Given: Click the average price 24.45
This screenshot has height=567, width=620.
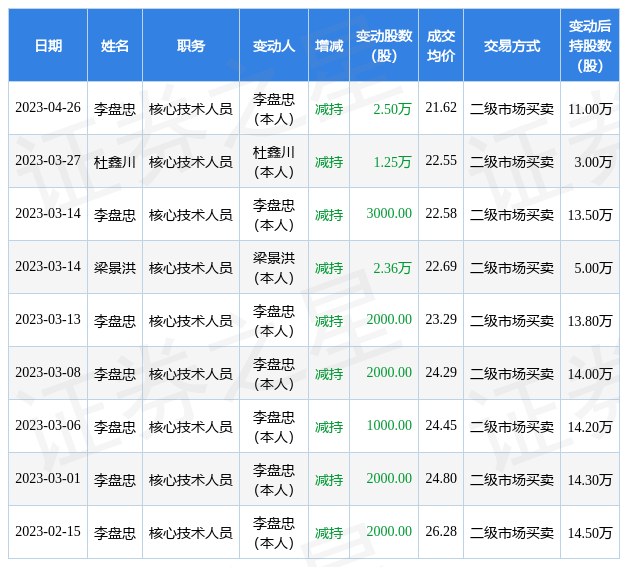Looking at the screenshot, I should click(441, 426).
